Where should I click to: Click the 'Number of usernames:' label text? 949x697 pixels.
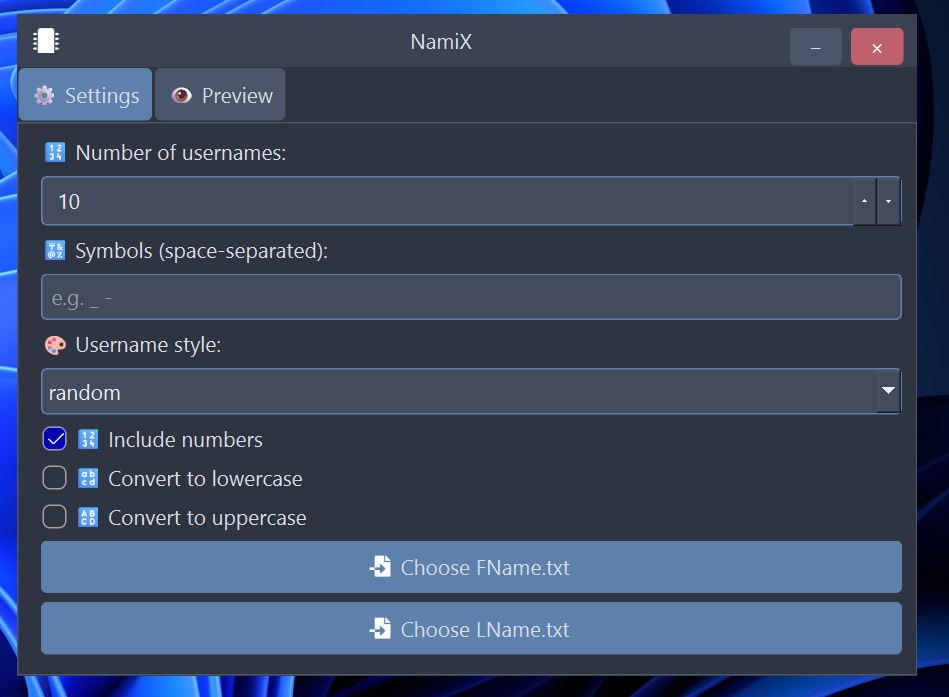point(181,153)
